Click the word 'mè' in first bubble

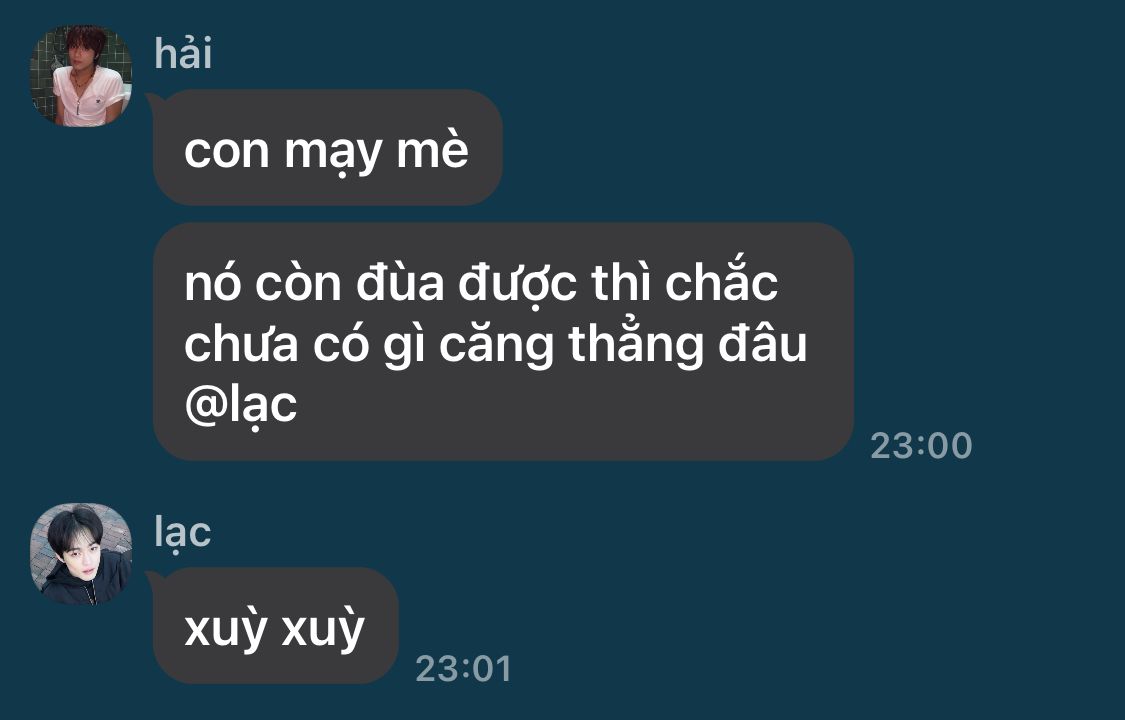(x=433, y=149)
